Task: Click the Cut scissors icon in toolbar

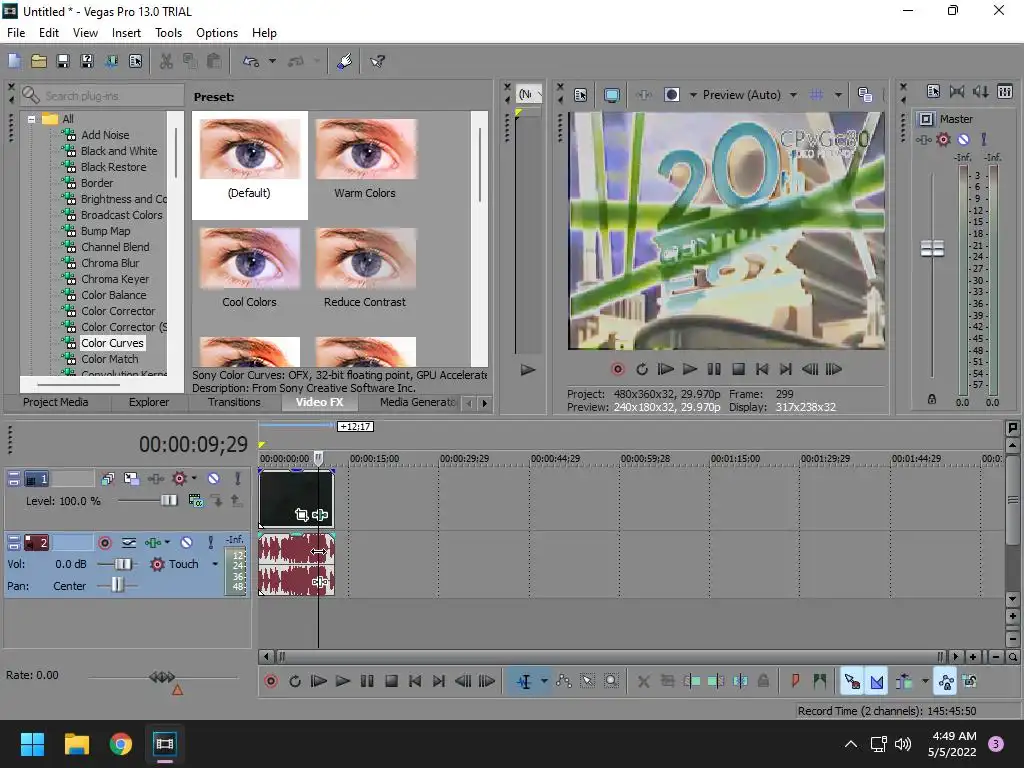Action: coord(166,61)
